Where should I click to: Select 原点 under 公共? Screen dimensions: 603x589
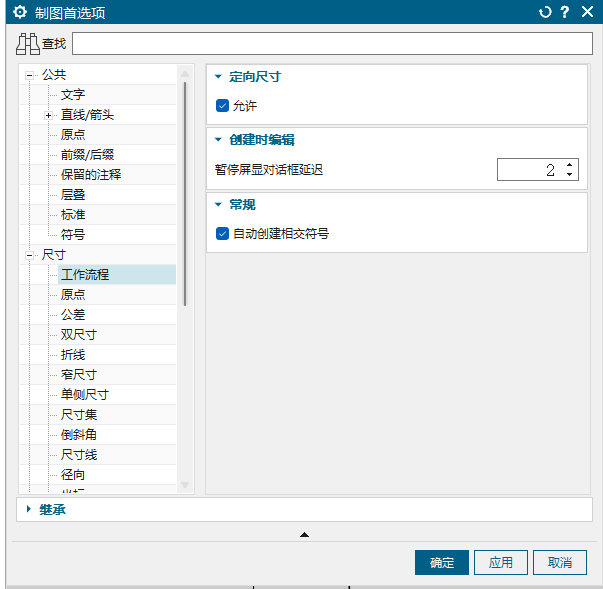click(x=73, y=135)
